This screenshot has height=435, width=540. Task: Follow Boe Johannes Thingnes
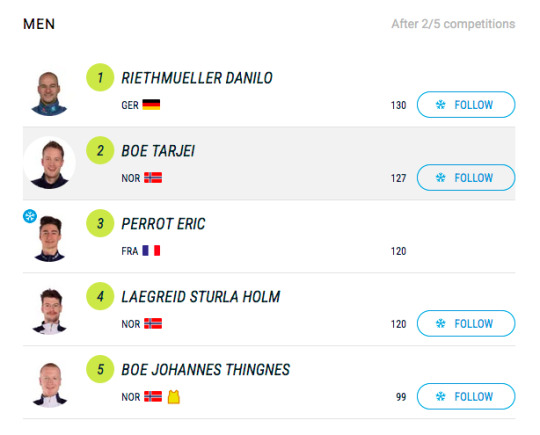(x=466, y=396)
